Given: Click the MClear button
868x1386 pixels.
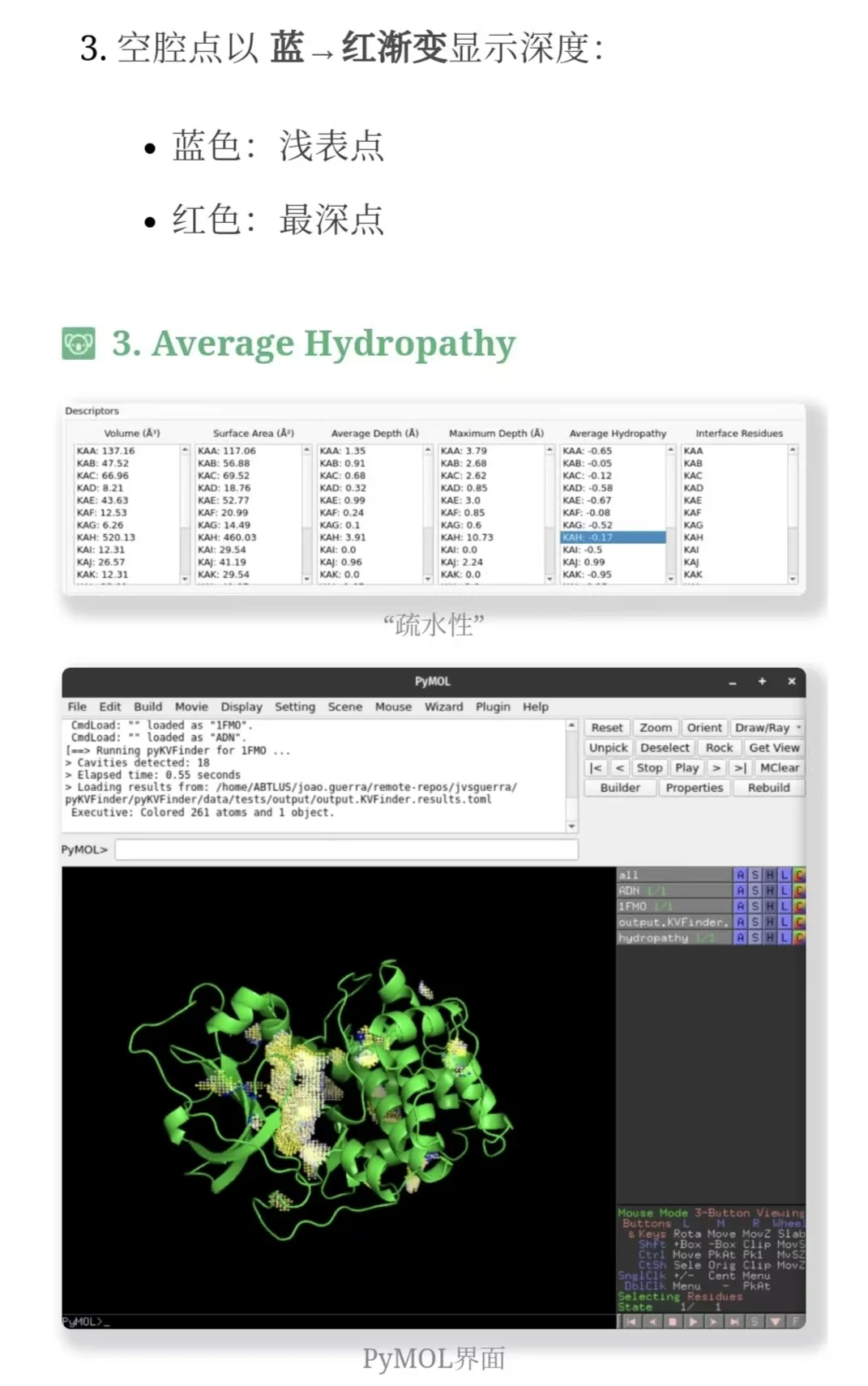Looking at the screenshot, I should click(779, 767).
